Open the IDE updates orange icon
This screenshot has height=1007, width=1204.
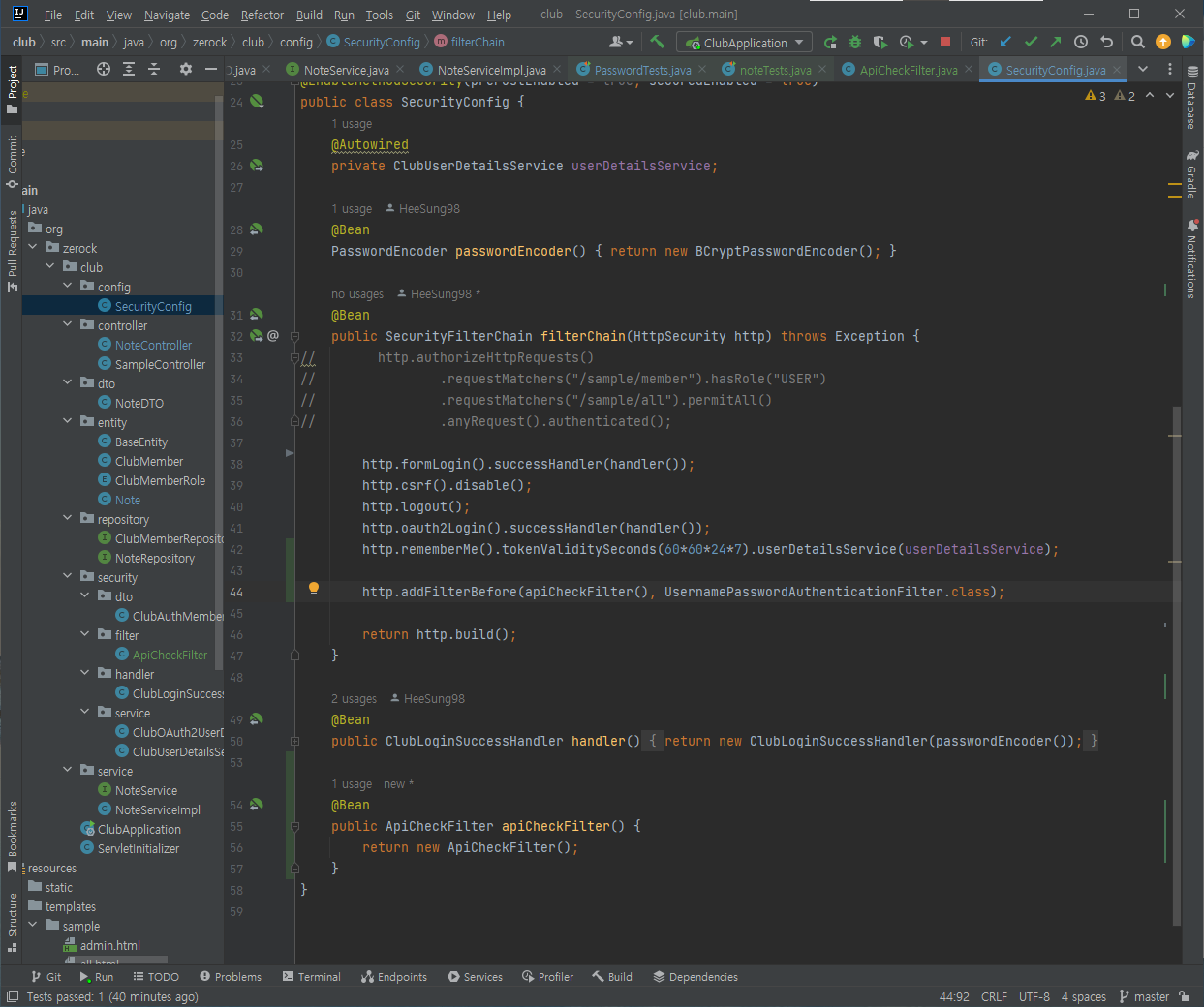(x=1163, y=42)
